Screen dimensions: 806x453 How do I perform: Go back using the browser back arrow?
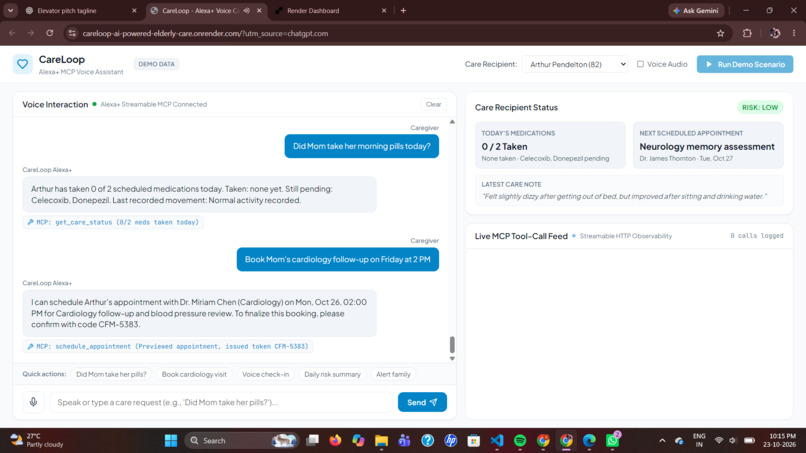[12, 33]
